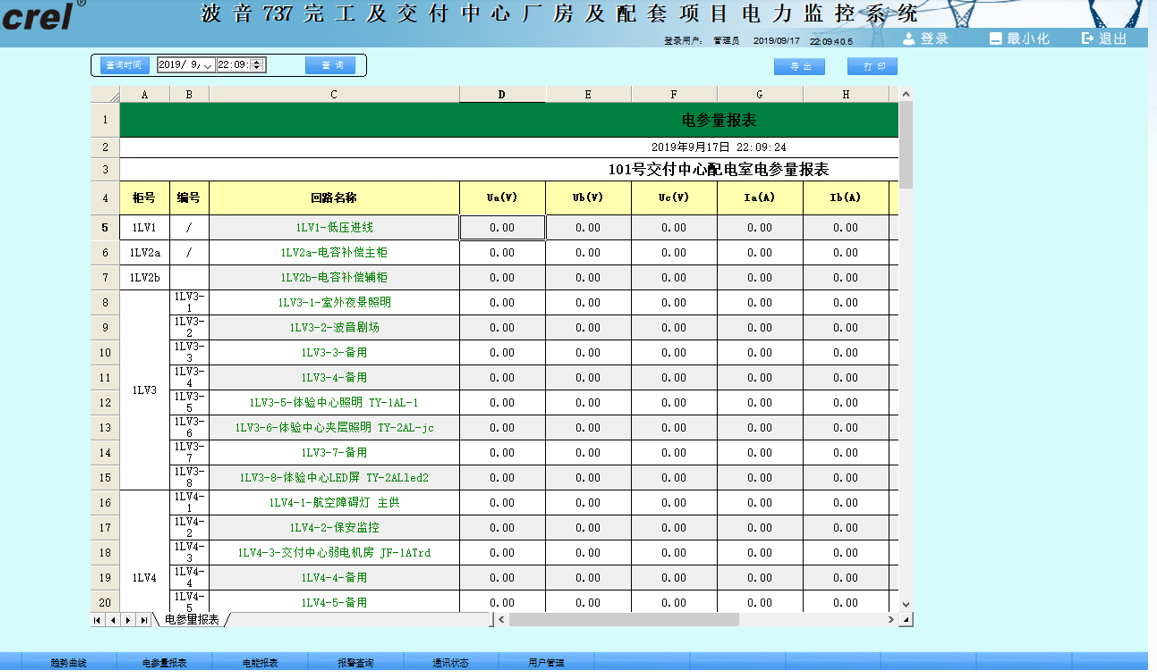
Task: Click the 导出 export button
Action: [x=799, y=67]
